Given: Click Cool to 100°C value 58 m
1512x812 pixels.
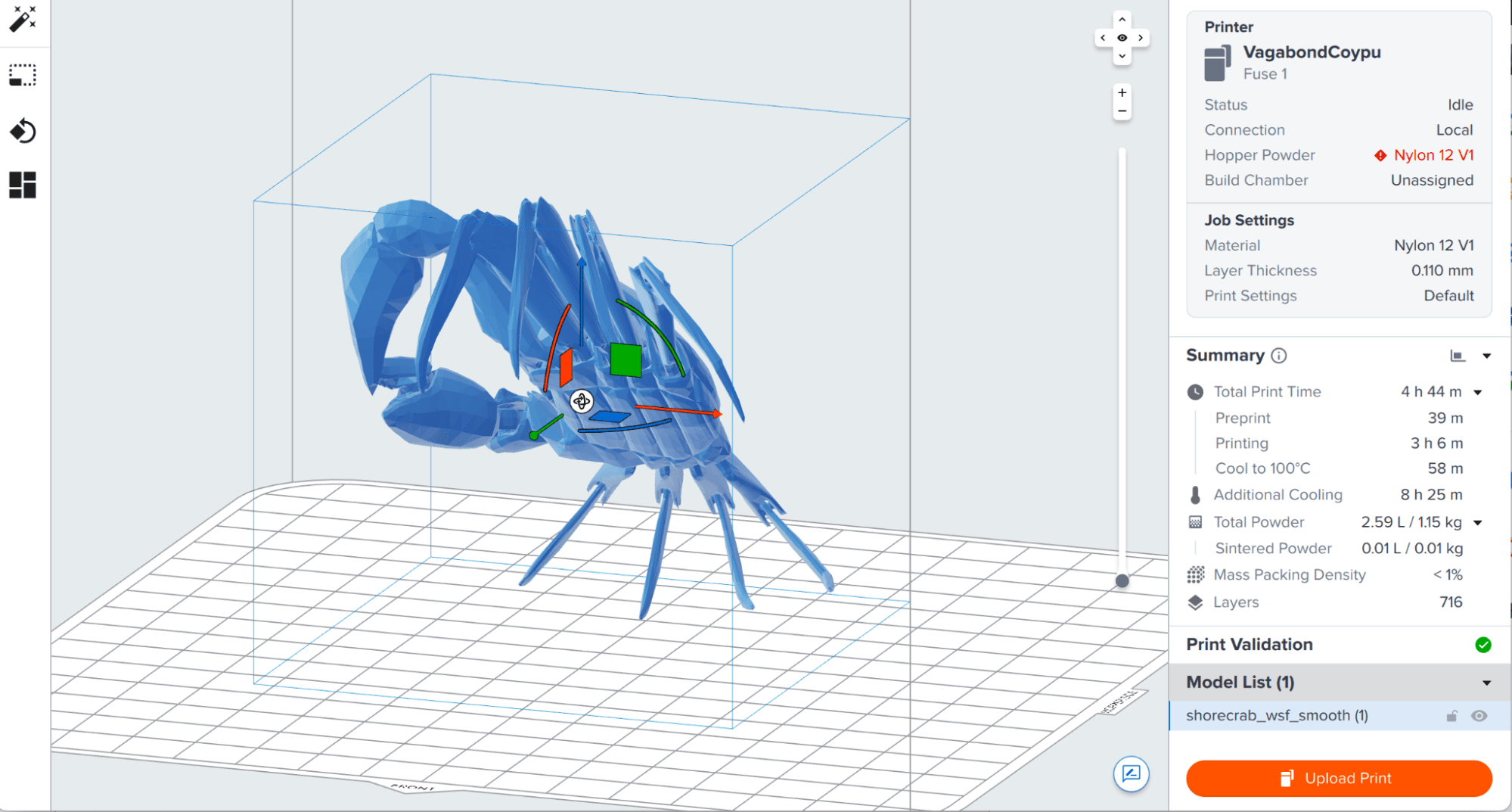Looking at the screenshot, I should [1445, 468].
